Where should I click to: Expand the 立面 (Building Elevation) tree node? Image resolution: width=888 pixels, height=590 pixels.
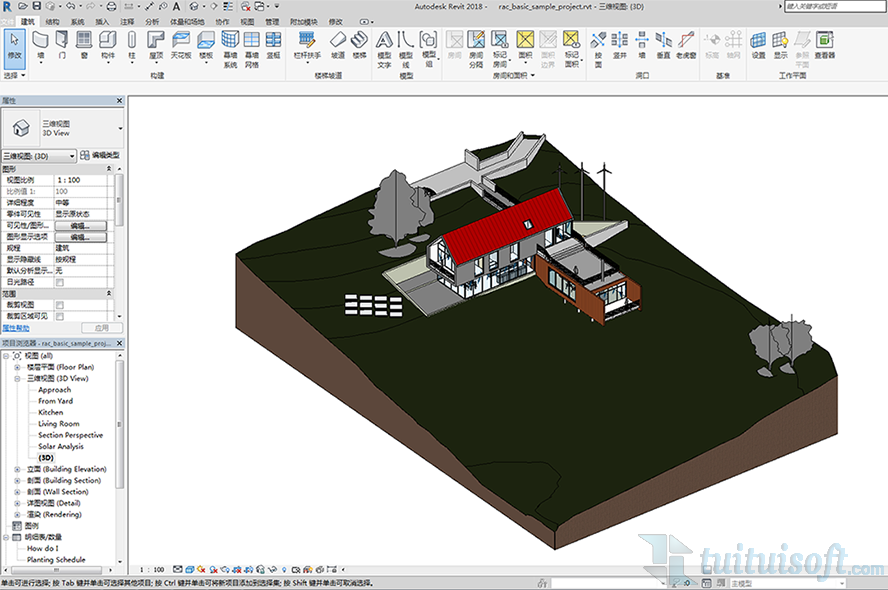(x=17, y=469)
